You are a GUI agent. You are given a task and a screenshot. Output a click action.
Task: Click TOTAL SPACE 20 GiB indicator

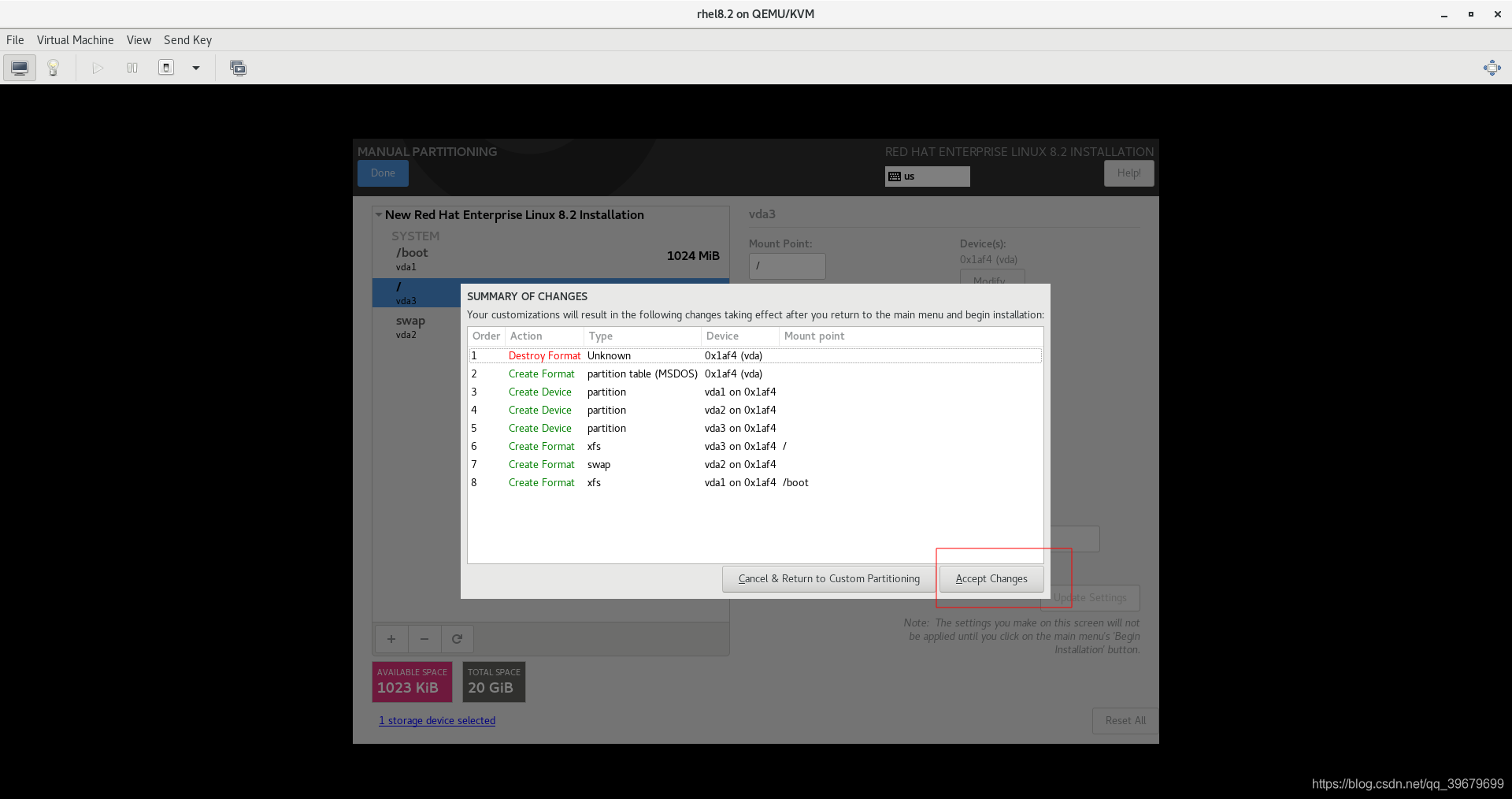(x=494, y=682)
